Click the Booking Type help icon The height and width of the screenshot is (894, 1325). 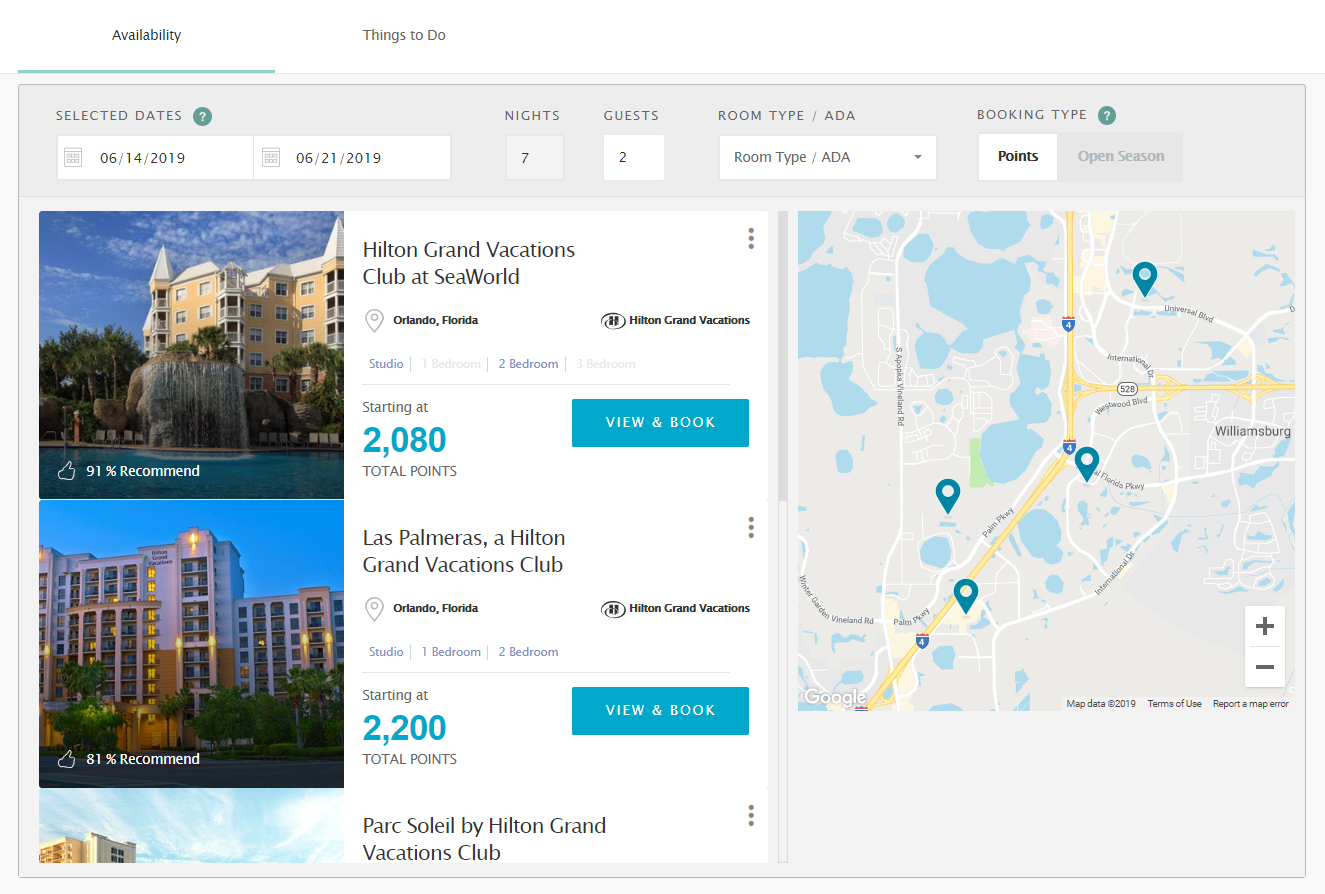pos(1107,115)
